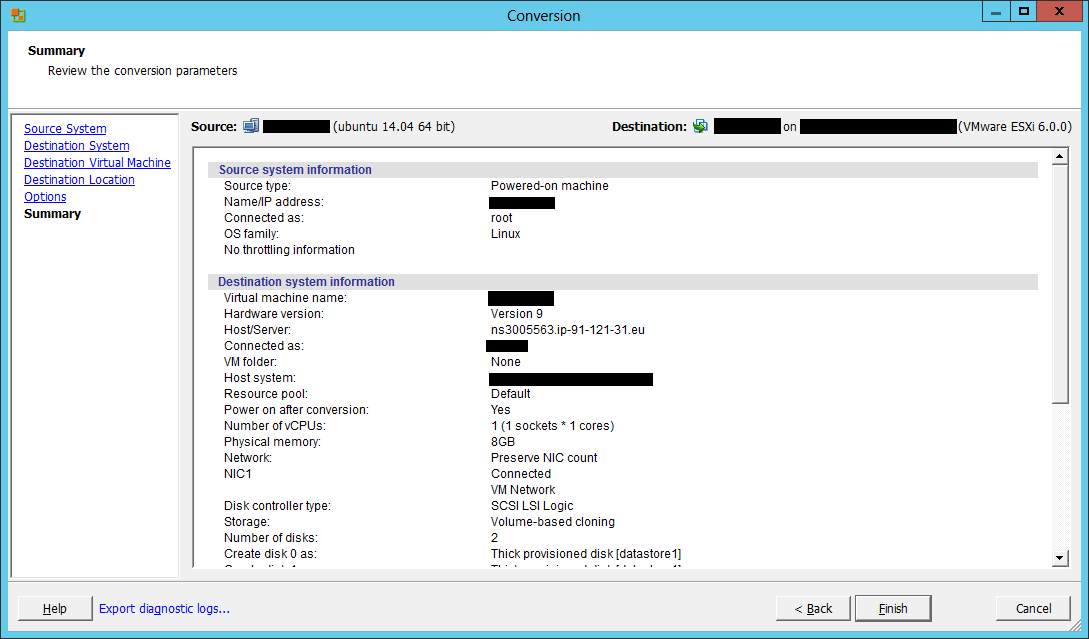
Task: Click the 'Preserve NIC count' value
Action: 544,457
